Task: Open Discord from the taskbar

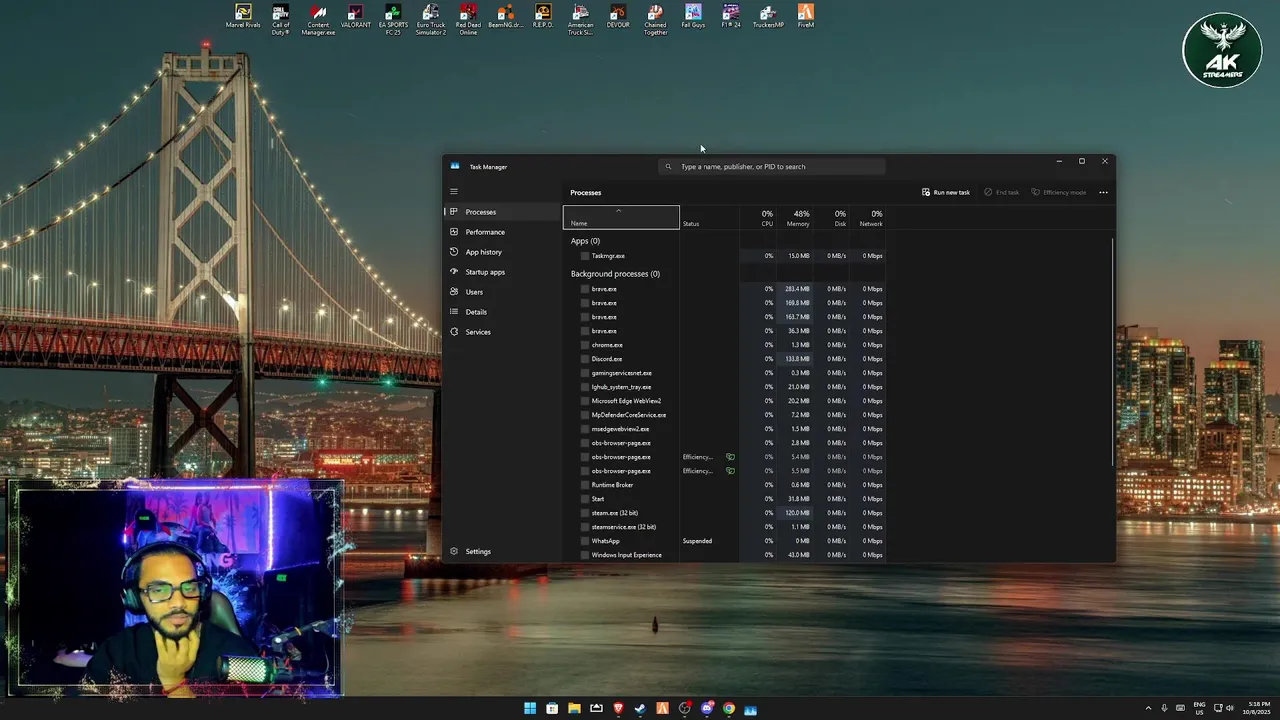Action: pyautogui.click(x=707, y=709)
